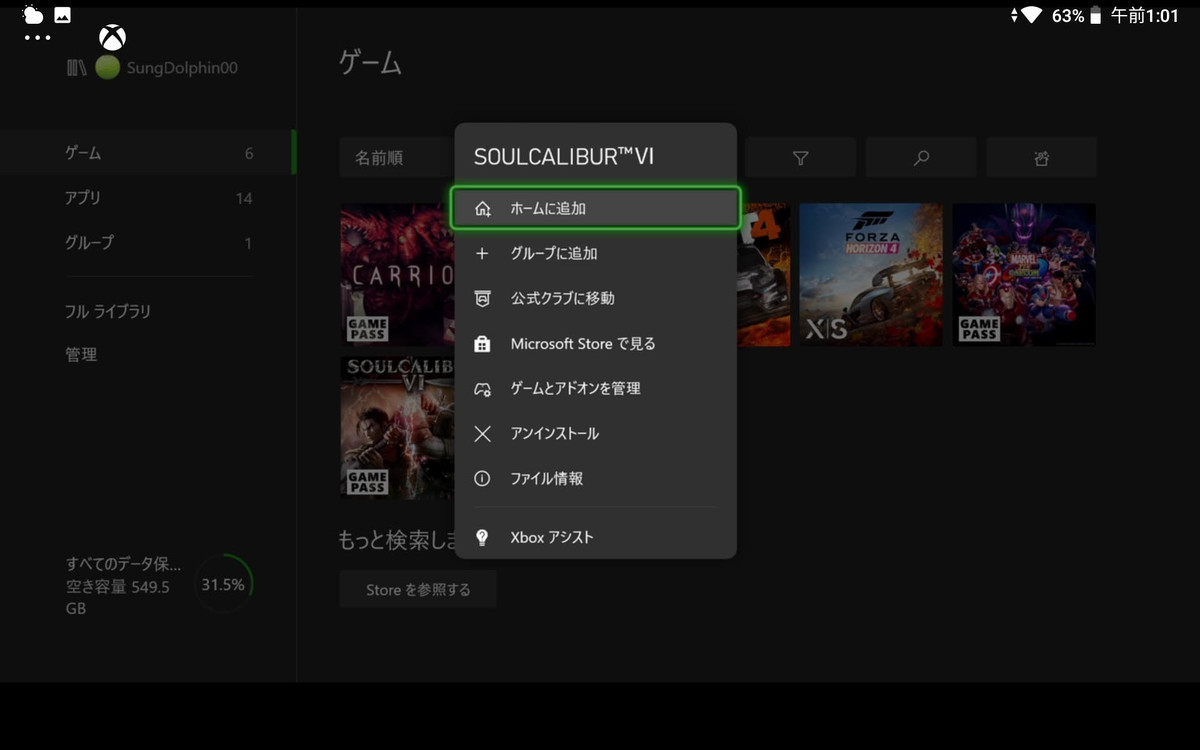Click the 31.5% storage usage ring

(x=223, y=584)
